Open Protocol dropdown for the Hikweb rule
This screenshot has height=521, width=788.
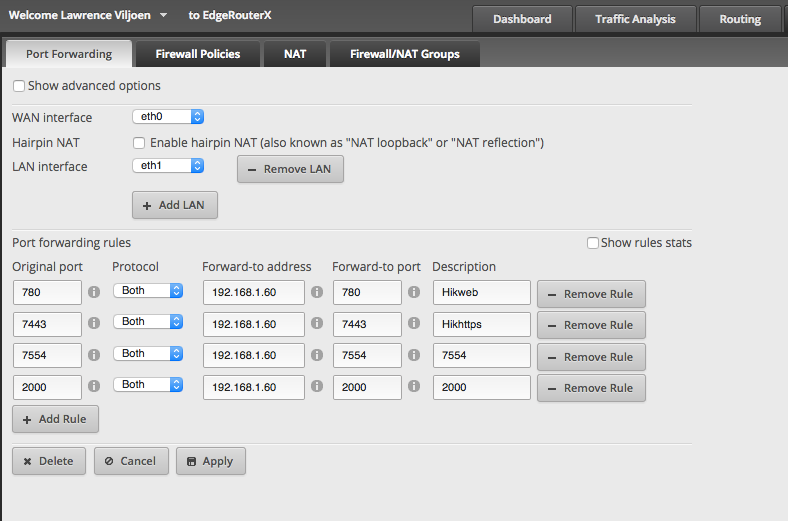(148, 290)
